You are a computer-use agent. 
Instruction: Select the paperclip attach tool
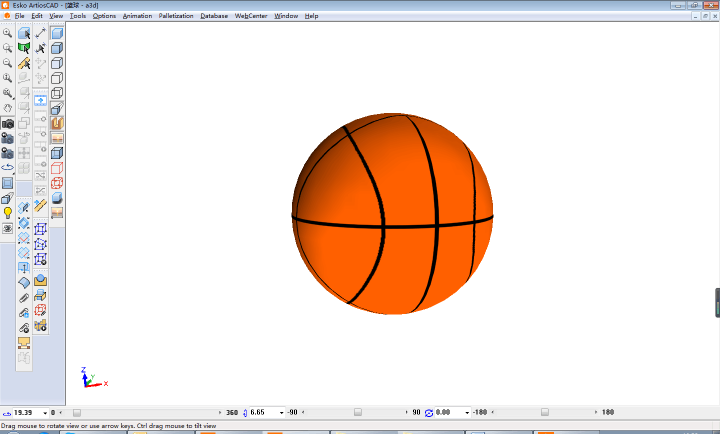[24, 297]
